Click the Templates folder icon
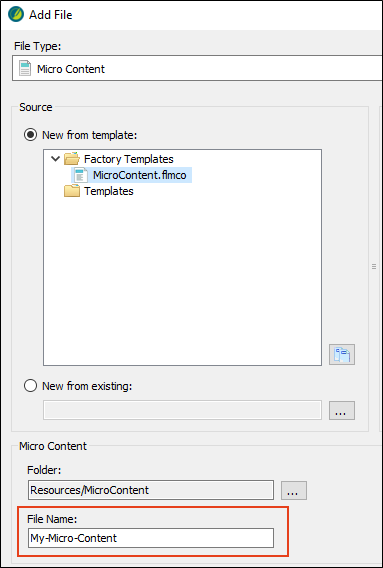The width and height of the screenshot is (383, 568). (72, 191)
